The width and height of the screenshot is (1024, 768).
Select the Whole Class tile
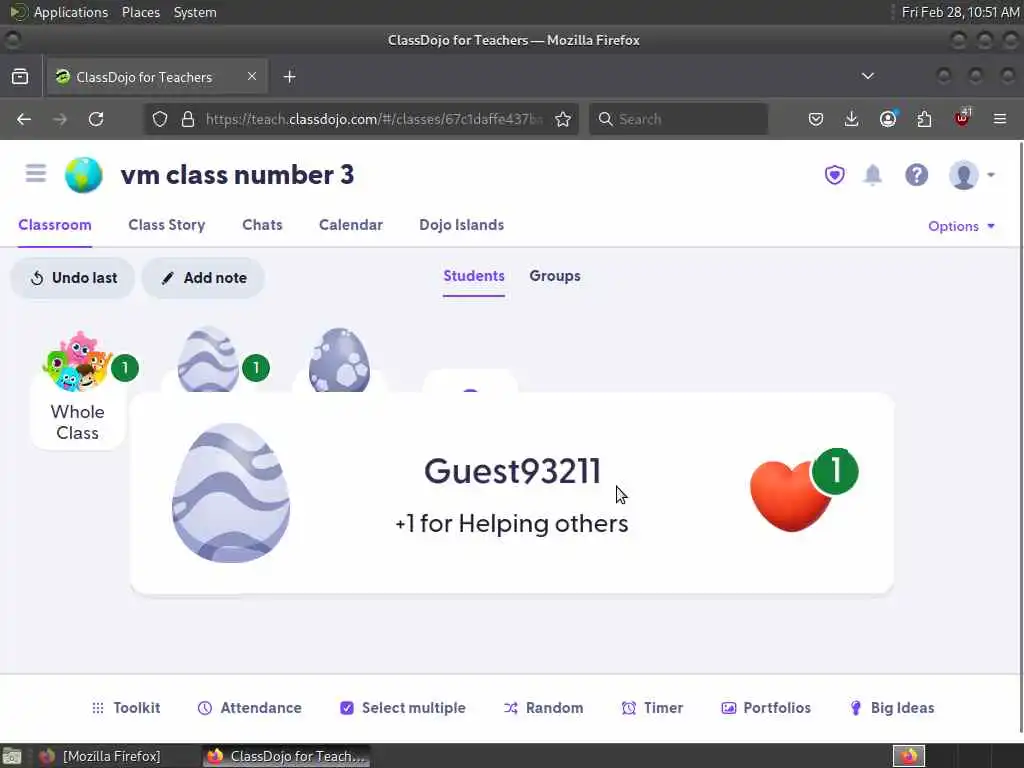(x=78, y=390)
